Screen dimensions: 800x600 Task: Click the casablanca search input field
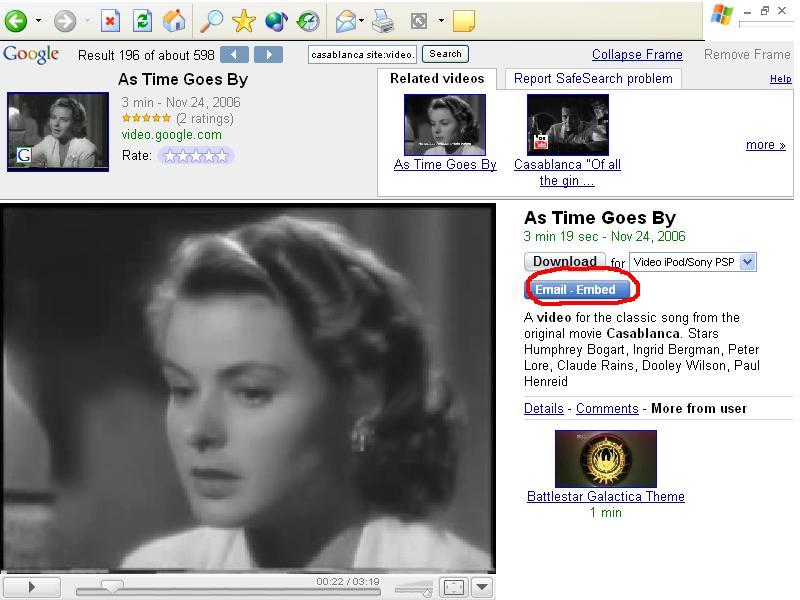(x=362, y=55)
